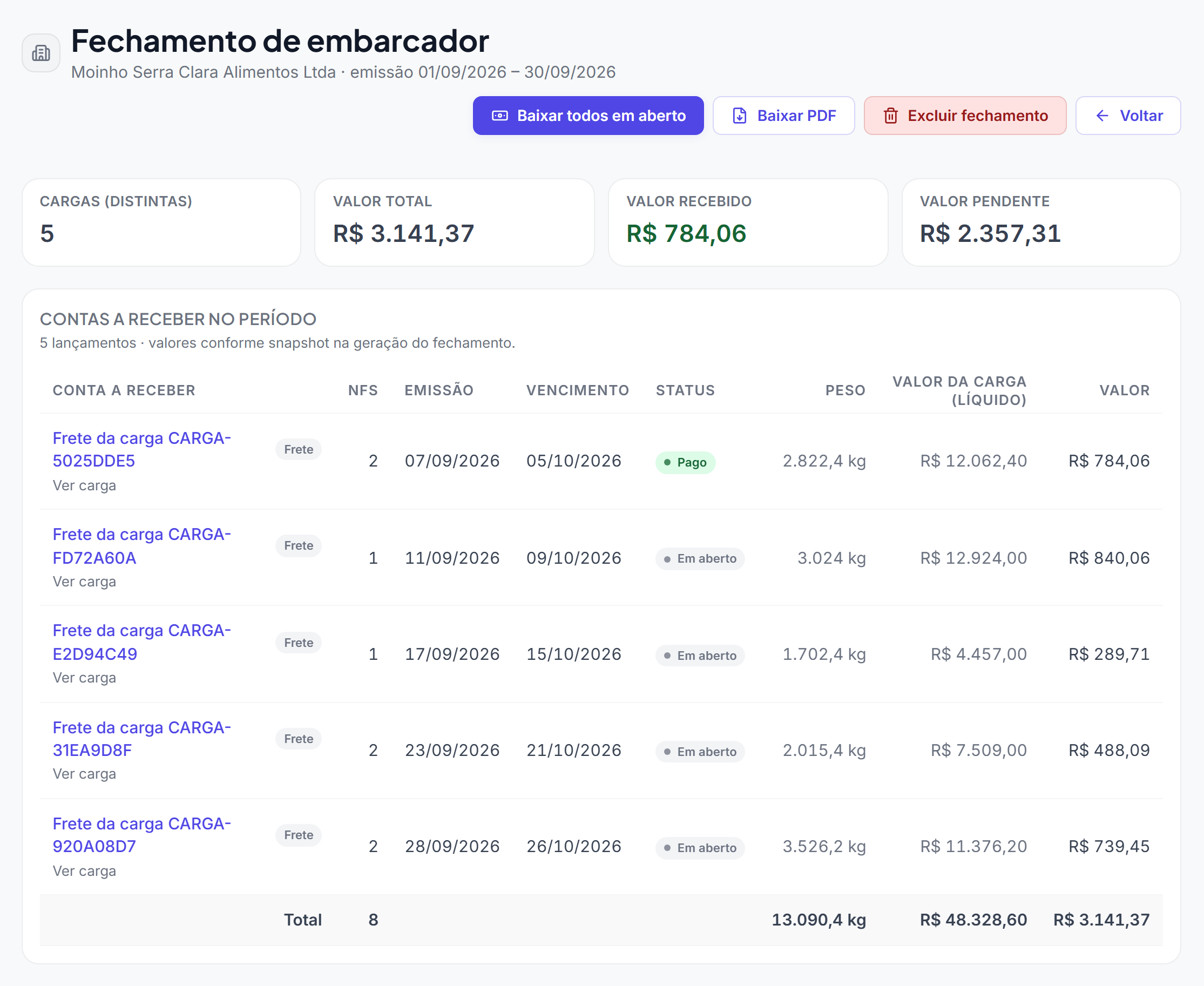Click value cell R$ 739,45

[x=1109, y=846]
